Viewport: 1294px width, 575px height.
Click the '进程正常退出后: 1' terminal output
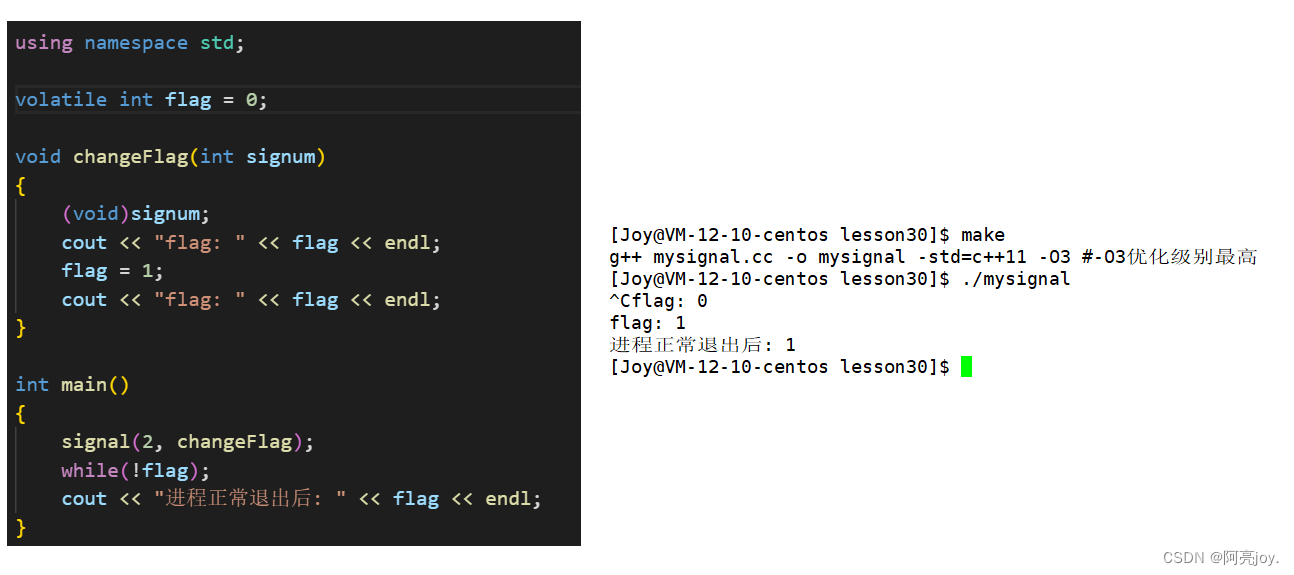(703, 345)
